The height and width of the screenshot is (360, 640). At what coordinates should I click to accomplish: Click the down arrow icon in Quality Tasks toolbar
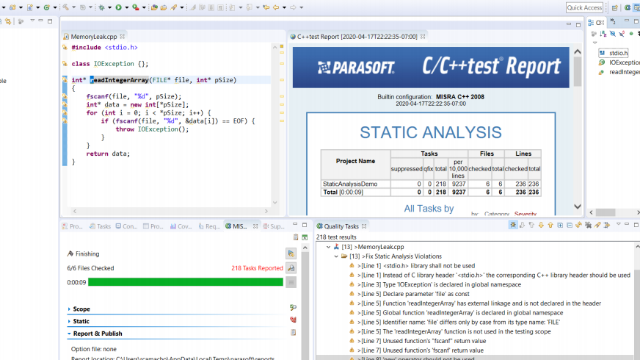click(541, 225)
